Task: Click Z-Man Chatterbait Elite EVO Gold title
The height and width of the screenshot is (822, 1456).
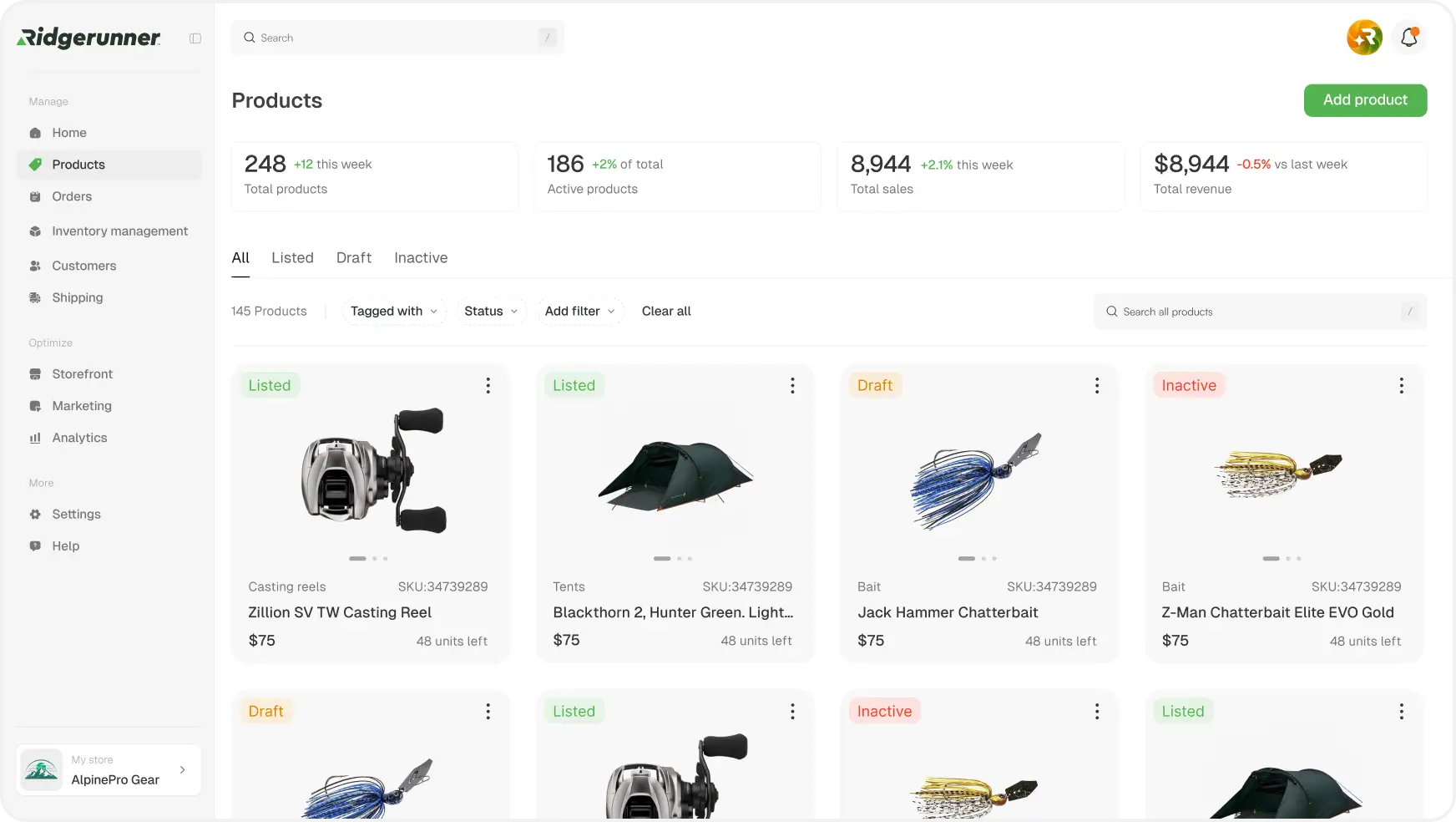Action: (1277, 612)
